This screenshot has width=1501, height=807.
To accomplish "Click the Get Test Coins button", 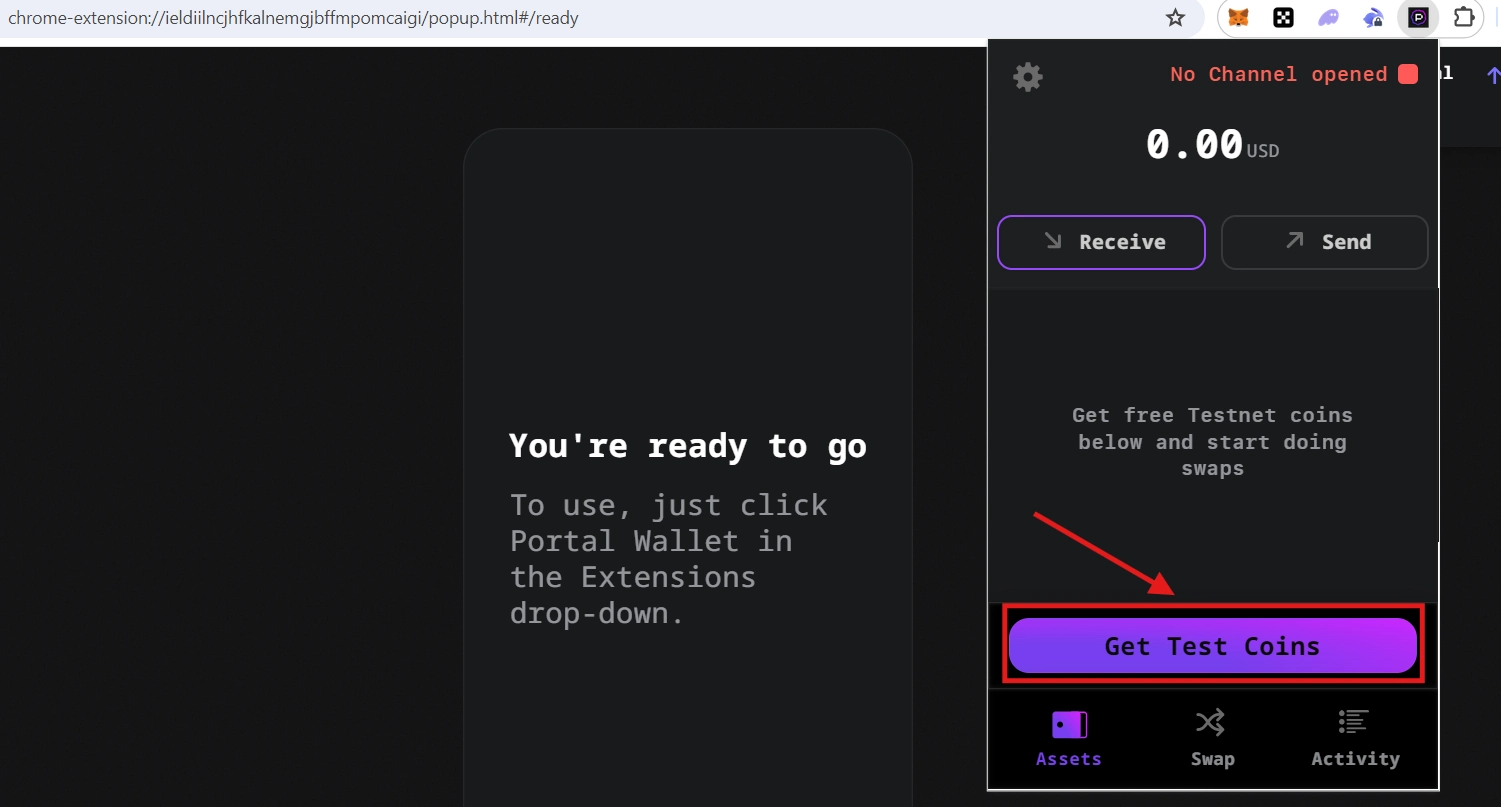I will click(x=1213, y=646).
